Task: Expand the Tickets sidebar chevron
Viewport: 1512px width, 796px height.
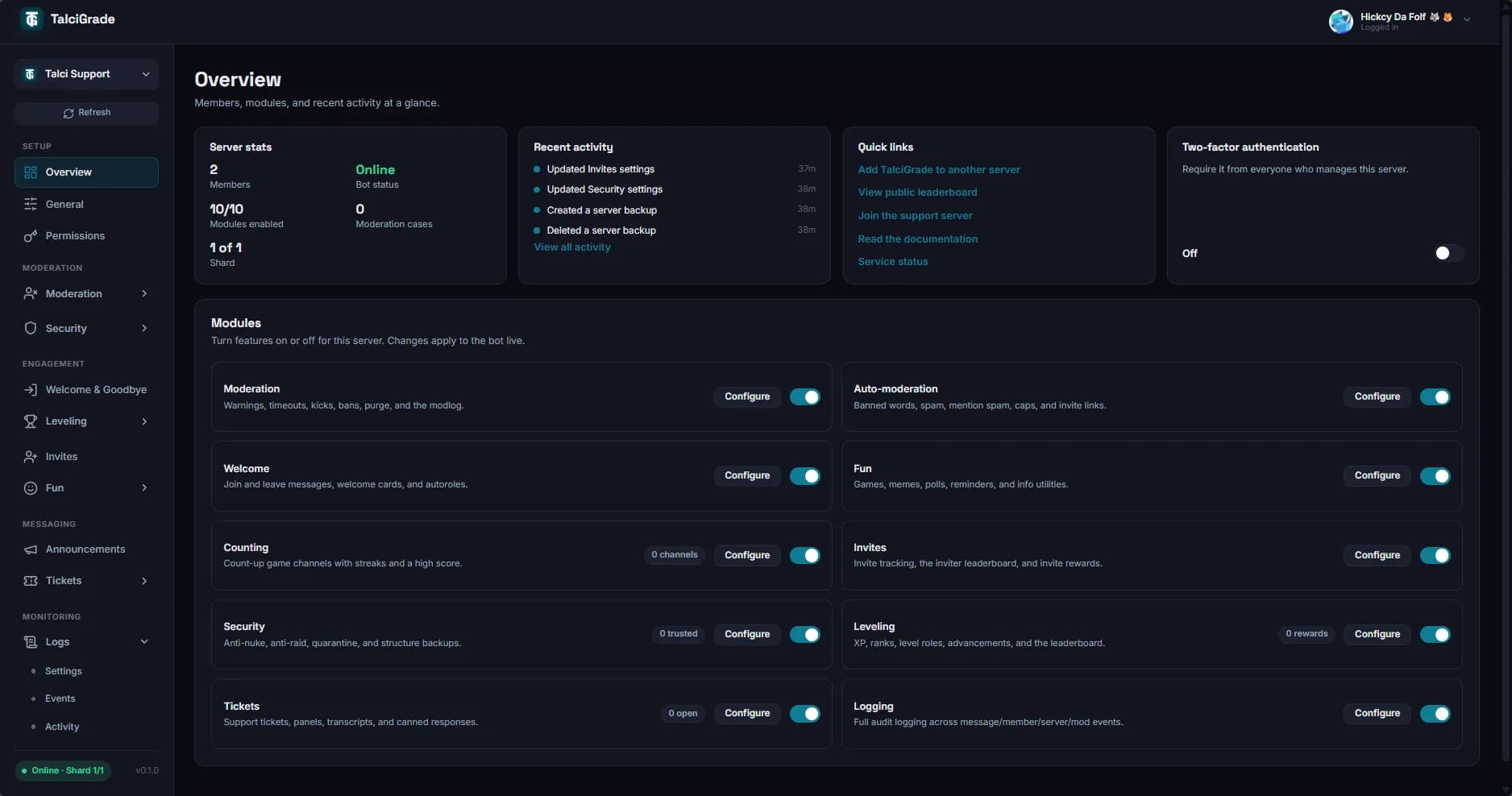Action: [x=144, y=581]
